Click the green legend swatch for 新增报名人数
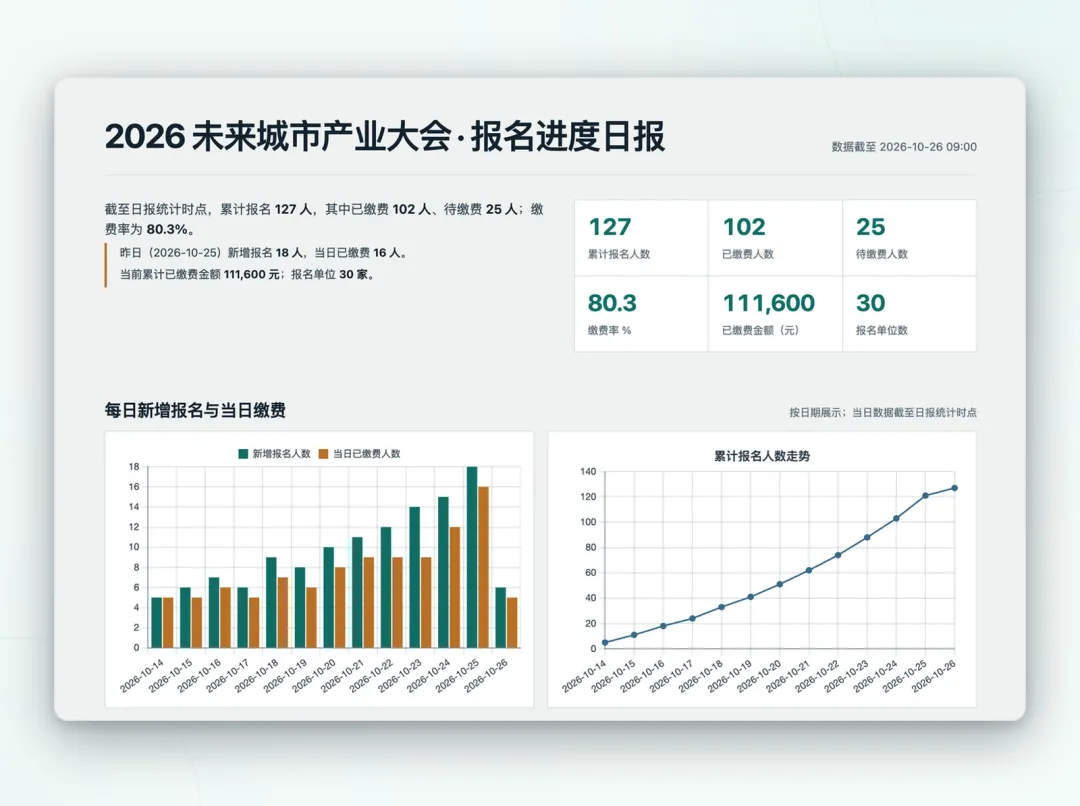 [x=243, y=453]
